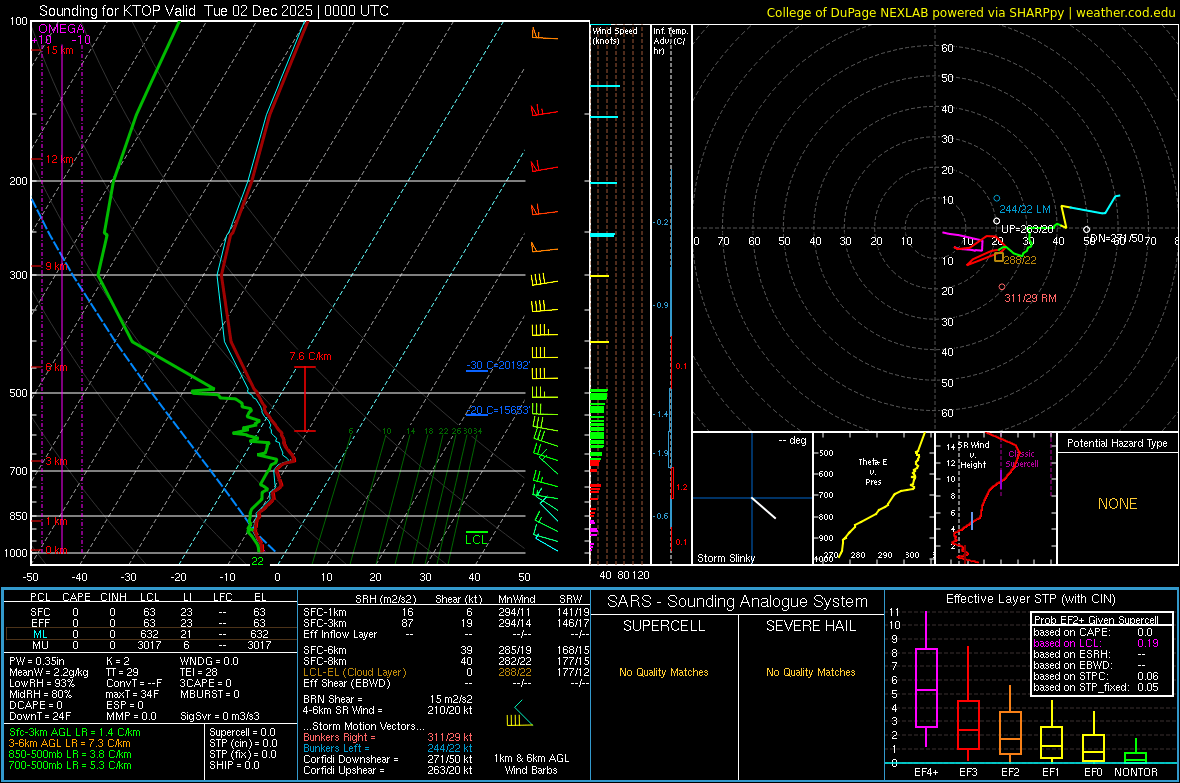This screenshot has width=1180, height=783.
Task: Click the SFC-6km shear row
Action: pyautogui.click(x=446, y=650)
